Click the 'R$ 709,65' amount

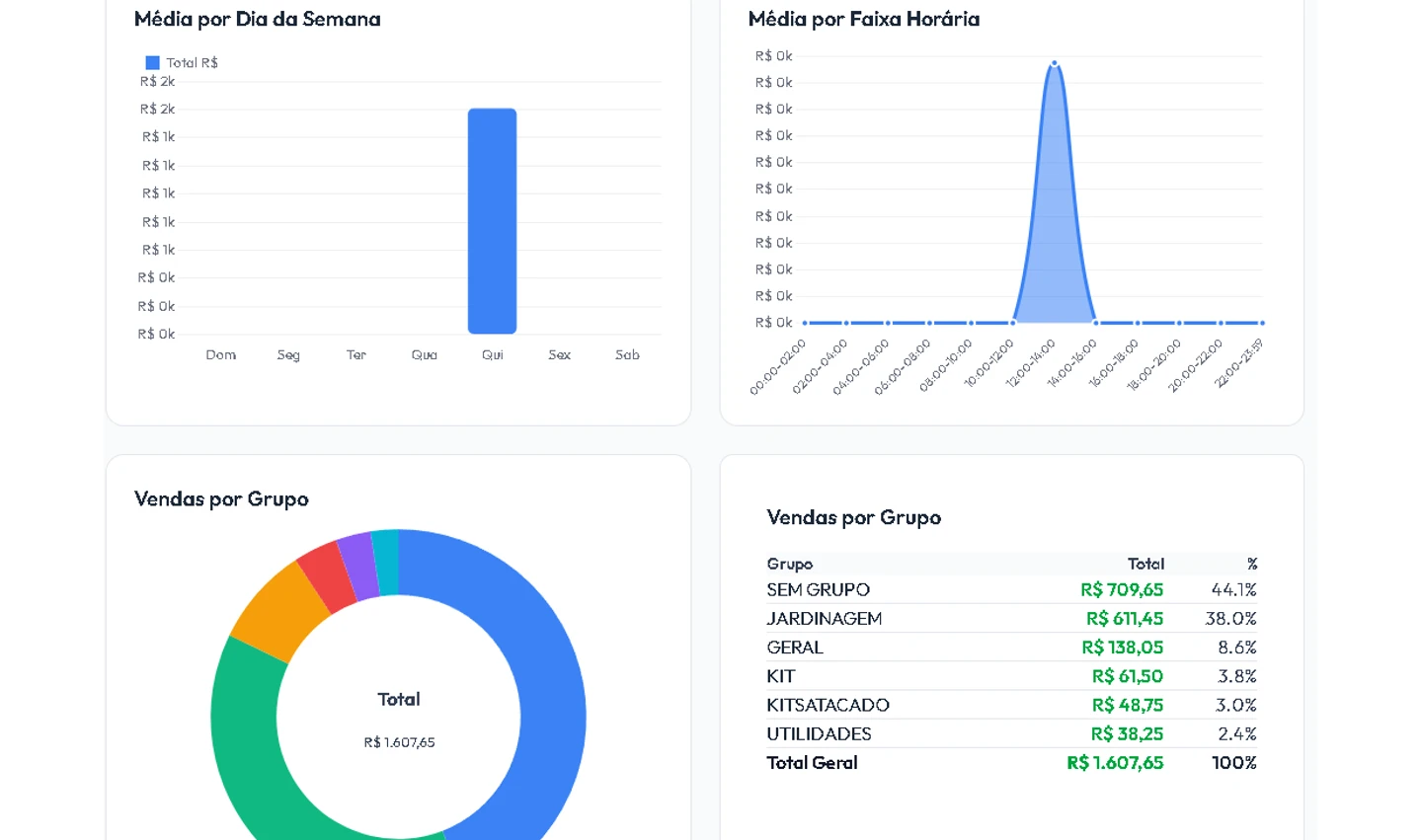tap(1122, 590)
